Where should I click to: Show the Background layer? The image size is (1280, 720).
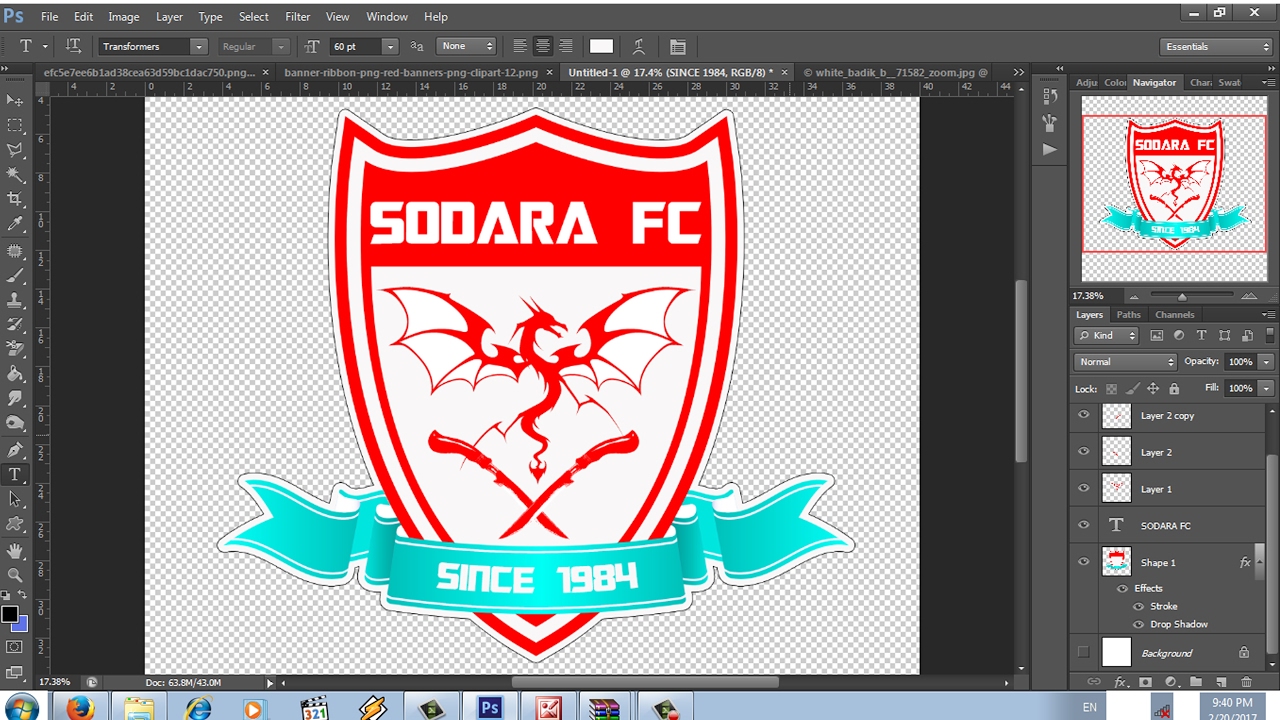(x=1083, y=653)
